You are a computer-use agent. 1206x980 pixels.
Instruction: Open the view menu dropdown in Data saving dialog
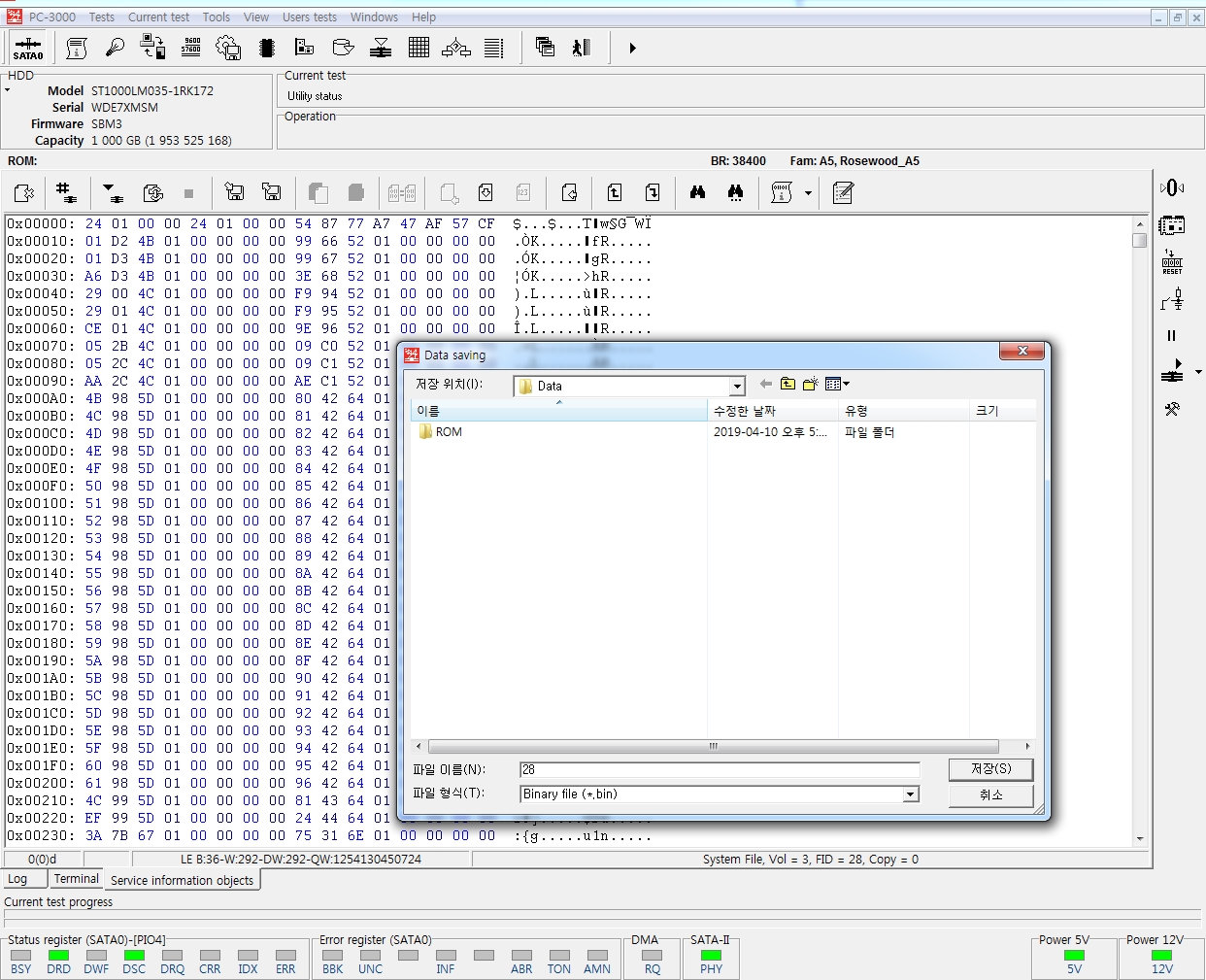(x=837, y=384)
